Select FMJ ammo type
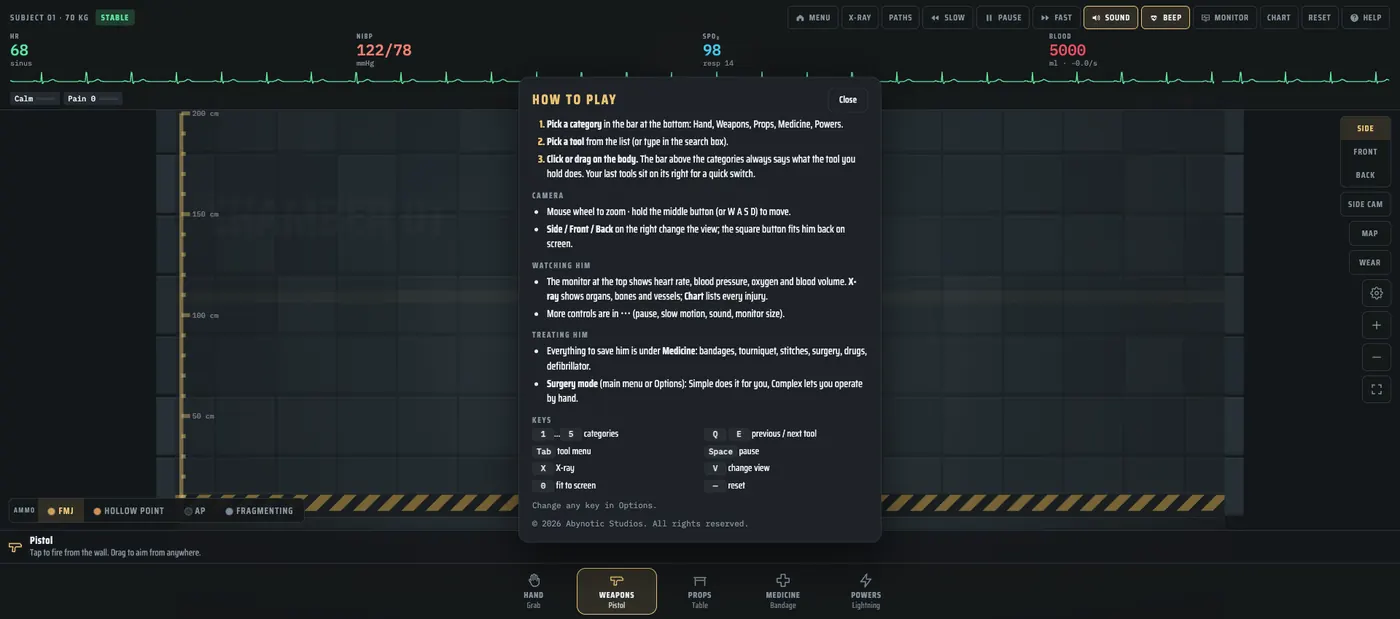The image size is (1400, 619). coord(61,511)
